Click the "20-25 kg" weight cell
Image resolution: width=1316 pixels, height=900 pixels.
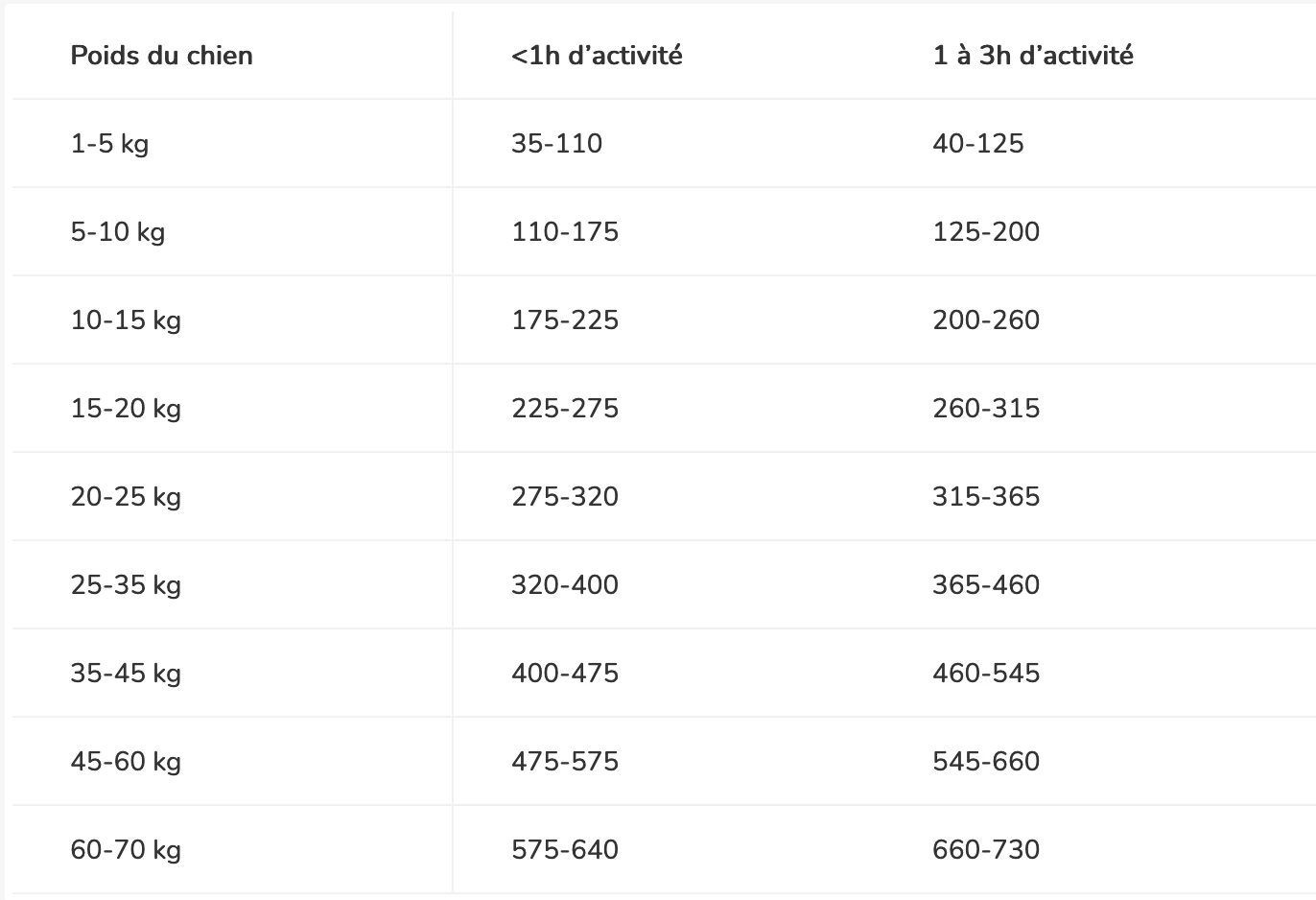tap(126, 497)
